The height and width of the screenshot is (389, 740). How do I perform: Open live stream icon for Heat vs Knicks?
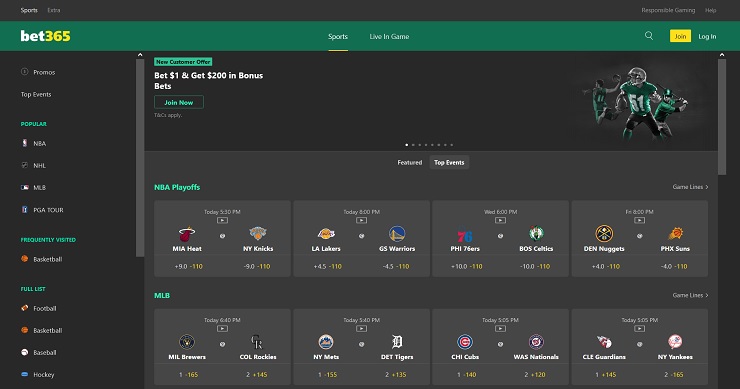[222, 220]
